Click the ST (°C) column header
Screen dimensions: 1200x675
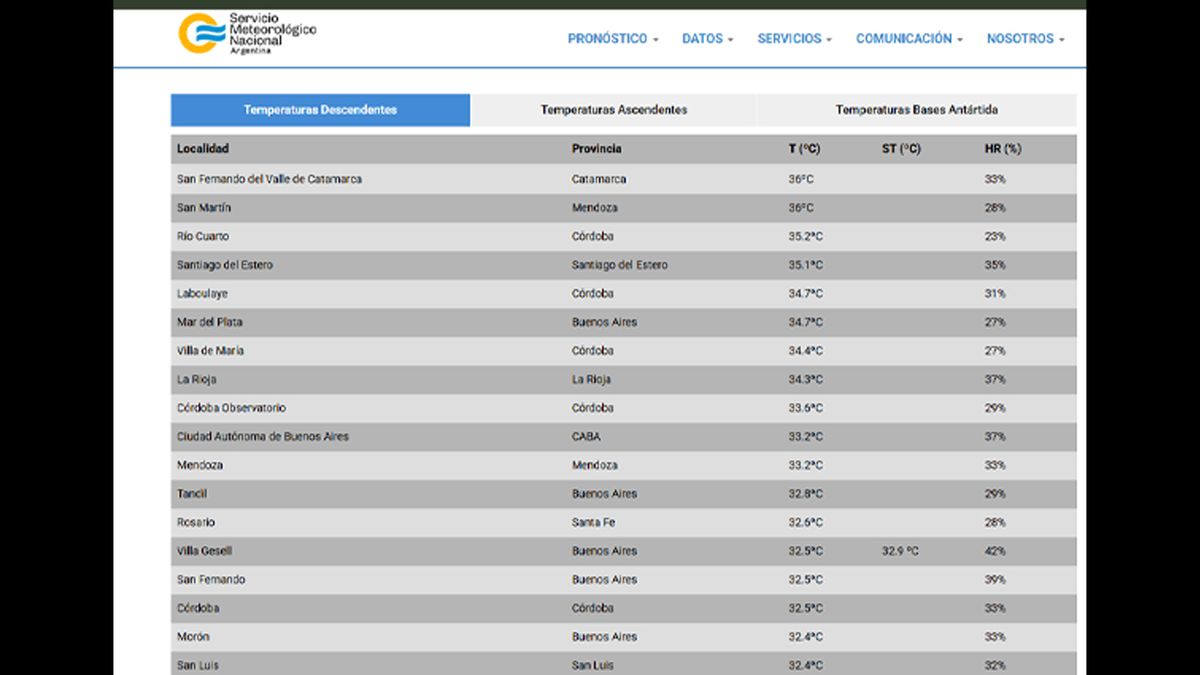[901, 149]
